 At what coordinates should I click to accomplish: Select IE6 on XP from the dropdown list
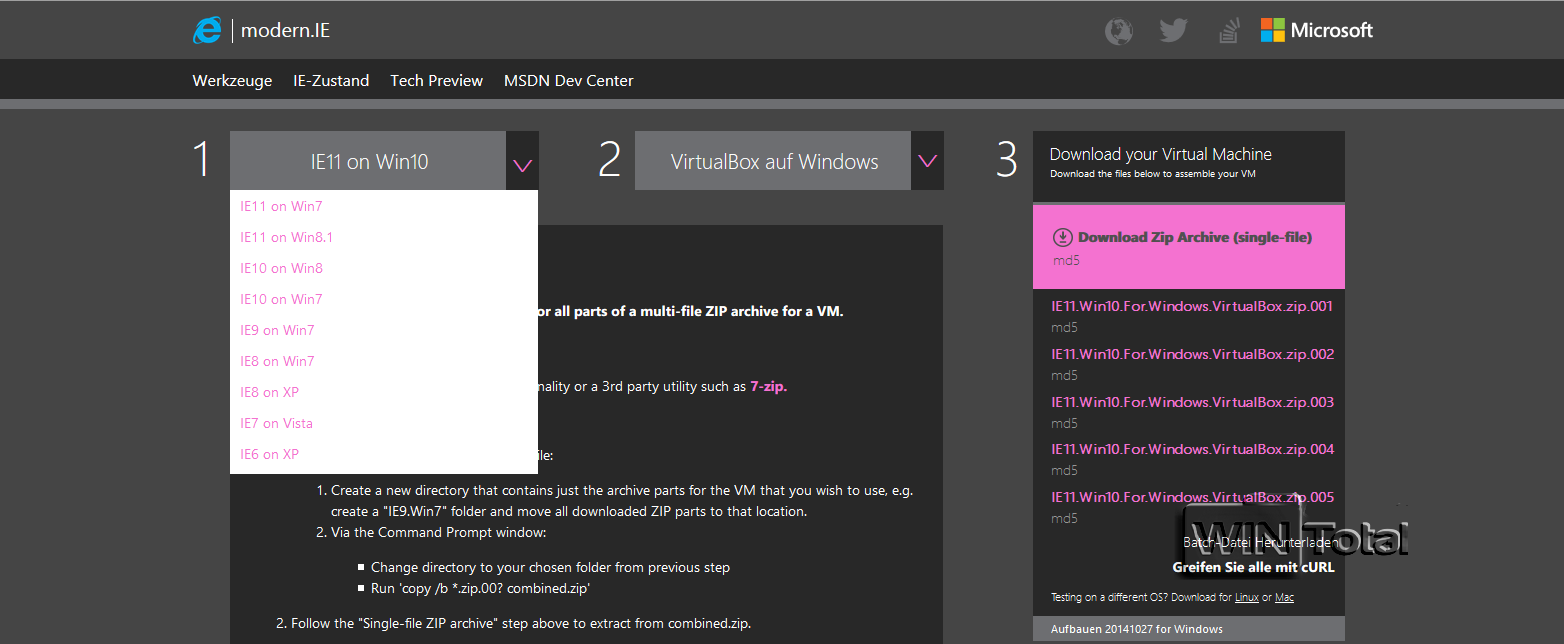[x=269, y=453]
